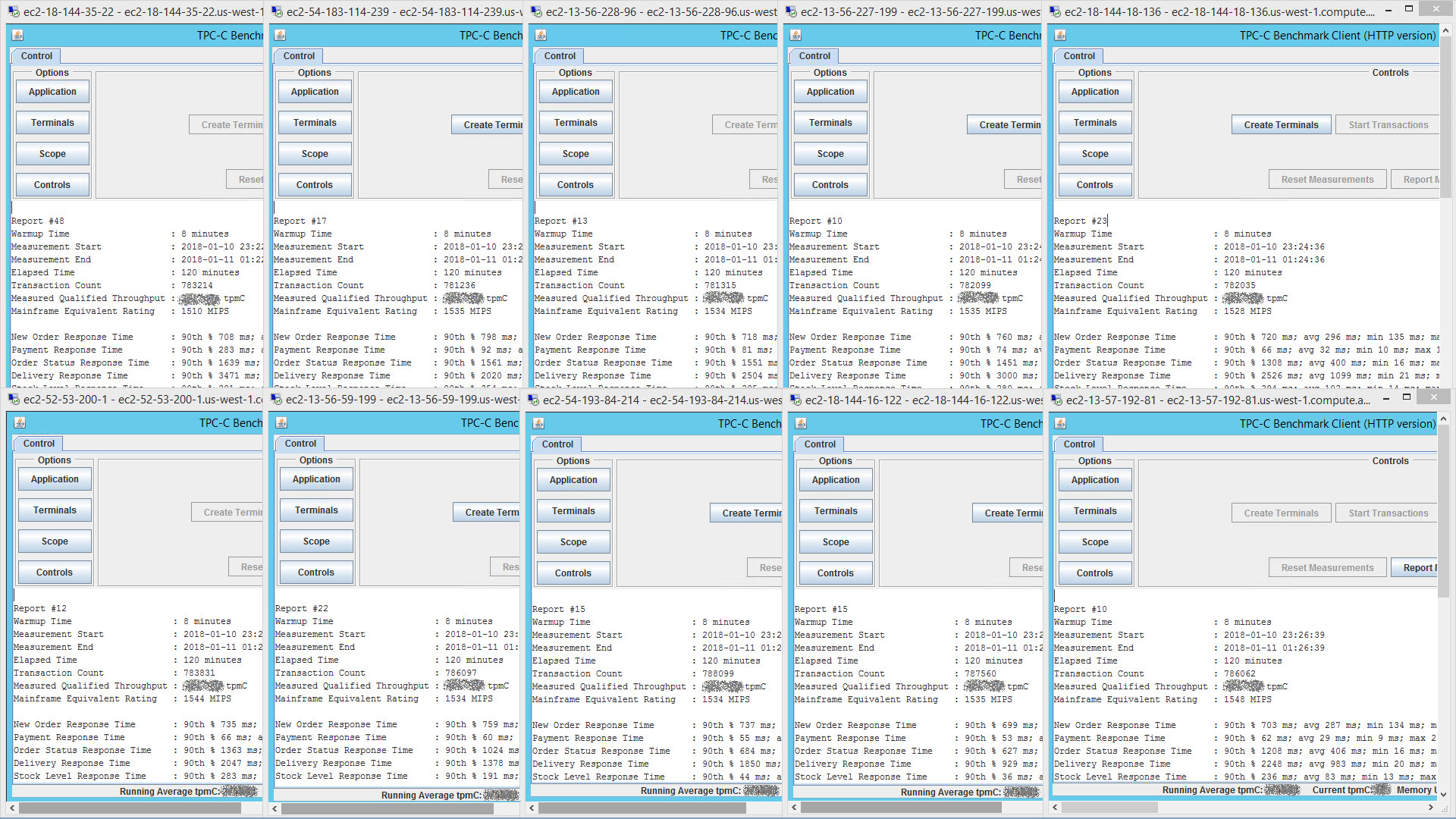Click the Java icon in ec2-54-183-114-239 window
The image size is (1456, 819).
tap(280, 36)
